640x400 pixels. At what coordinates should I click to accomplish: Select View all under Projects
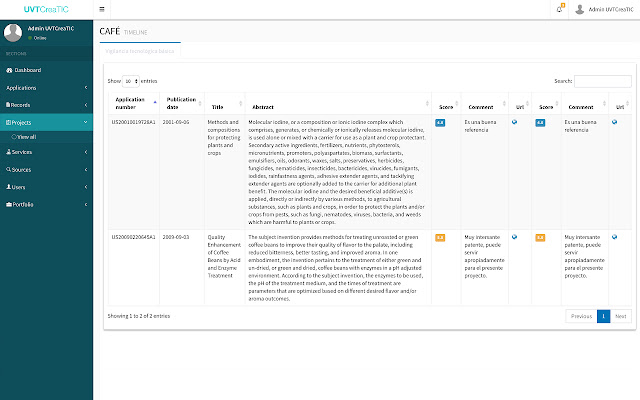[26, 136]
